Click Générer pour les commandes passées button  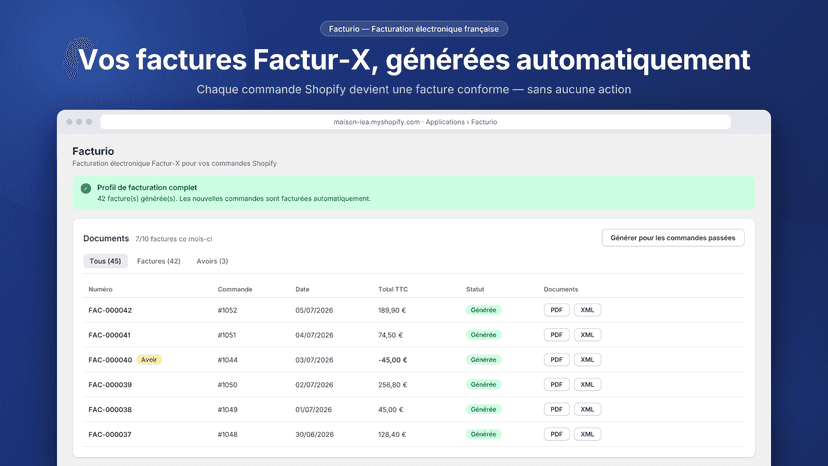point(673,238)
